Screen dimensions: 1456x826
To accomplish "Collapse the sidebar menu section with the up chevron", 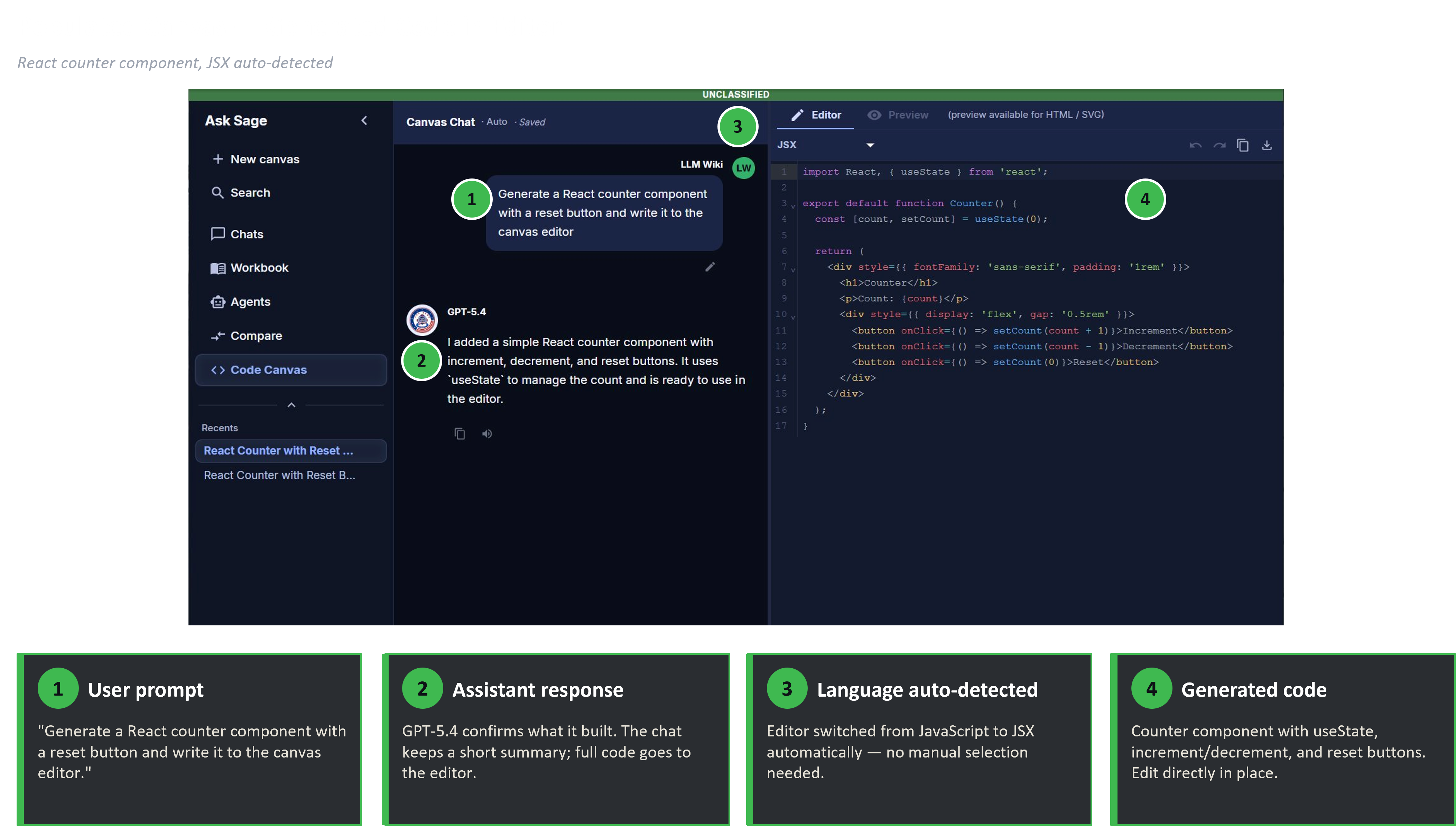I will coord(291,405).
